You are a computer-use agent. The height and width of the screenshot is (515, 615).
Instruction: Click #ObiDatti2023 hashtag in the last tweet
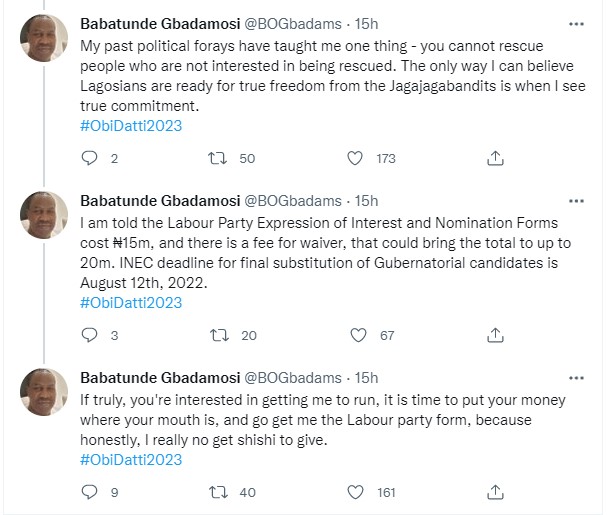130,460
